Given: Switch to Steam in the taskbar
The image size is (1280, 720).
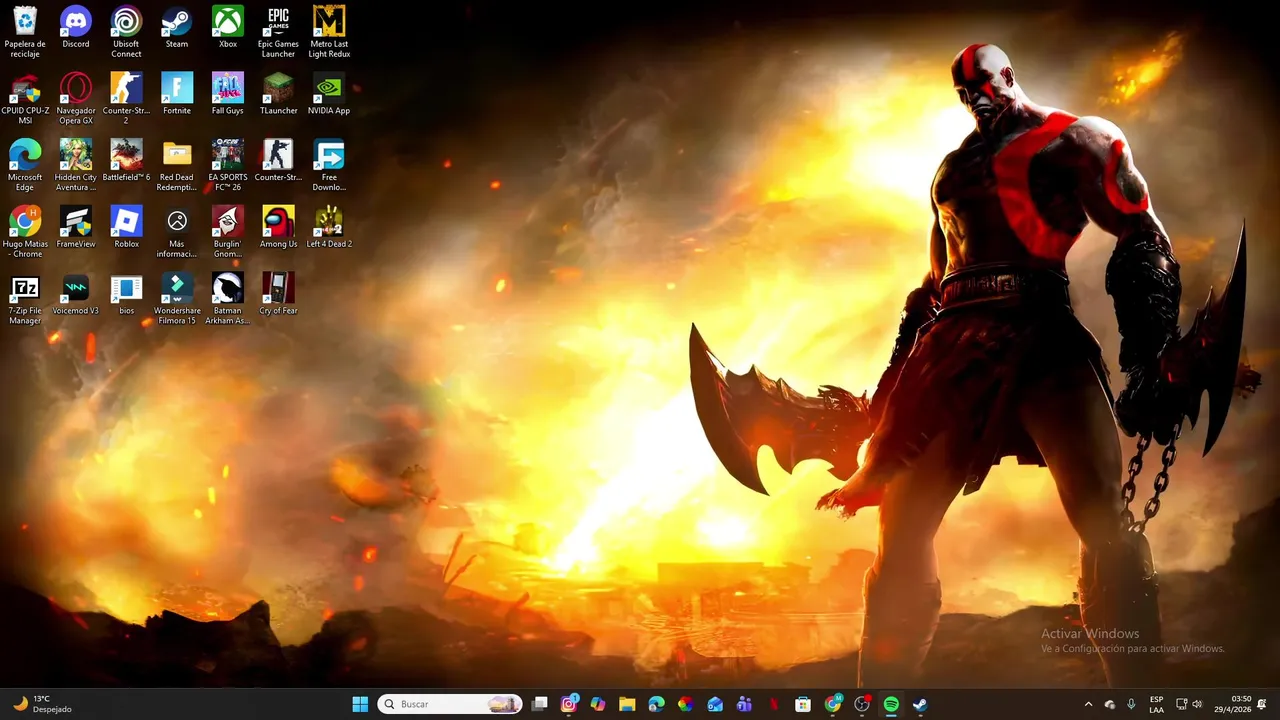Looking at the screenshot, I should [x=920, y=704].
